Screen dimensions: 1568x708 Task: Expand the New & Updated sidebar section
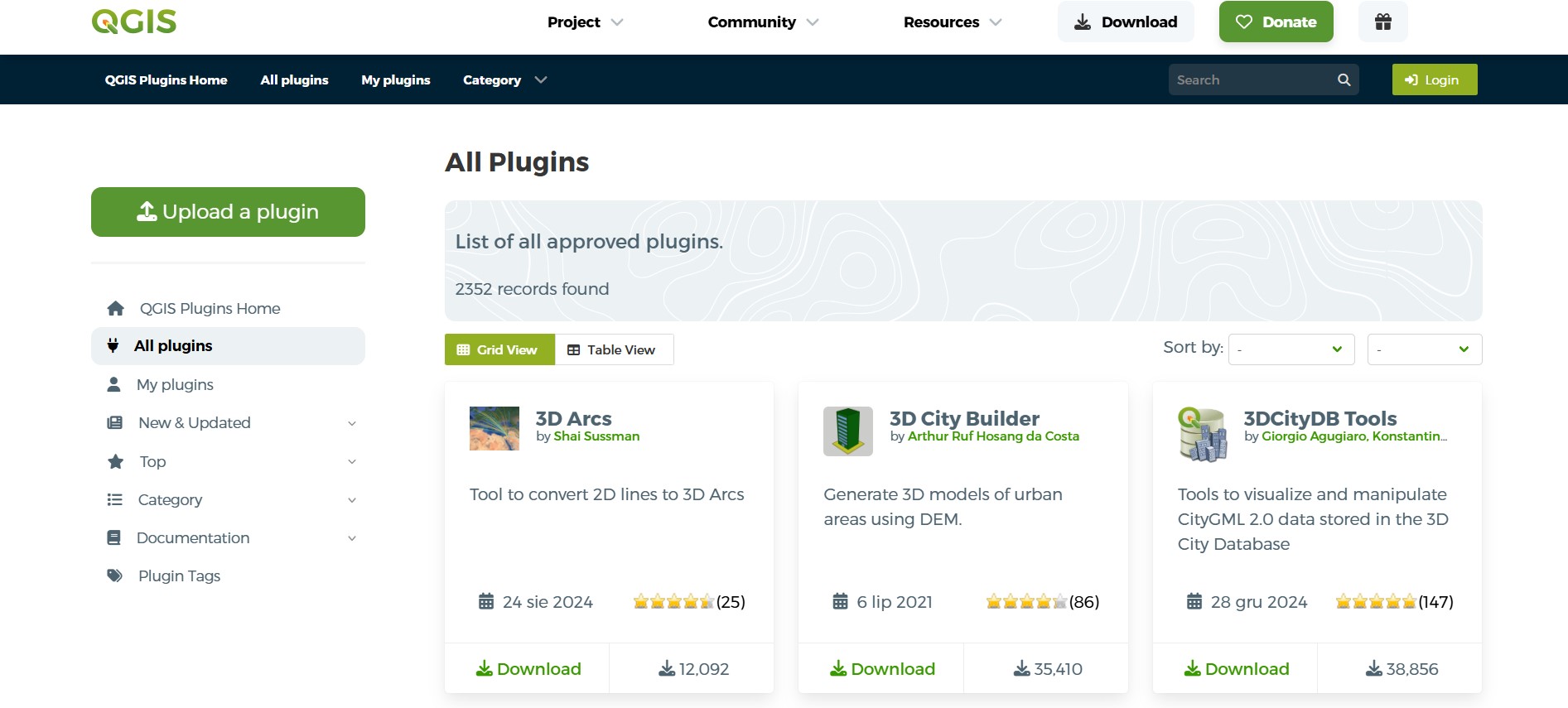[351, 423]
